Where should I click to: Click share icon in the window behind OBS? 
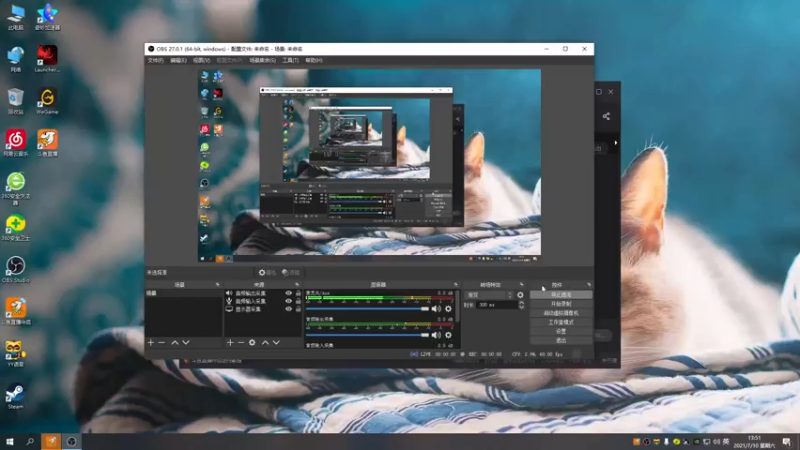click(606, 116)
